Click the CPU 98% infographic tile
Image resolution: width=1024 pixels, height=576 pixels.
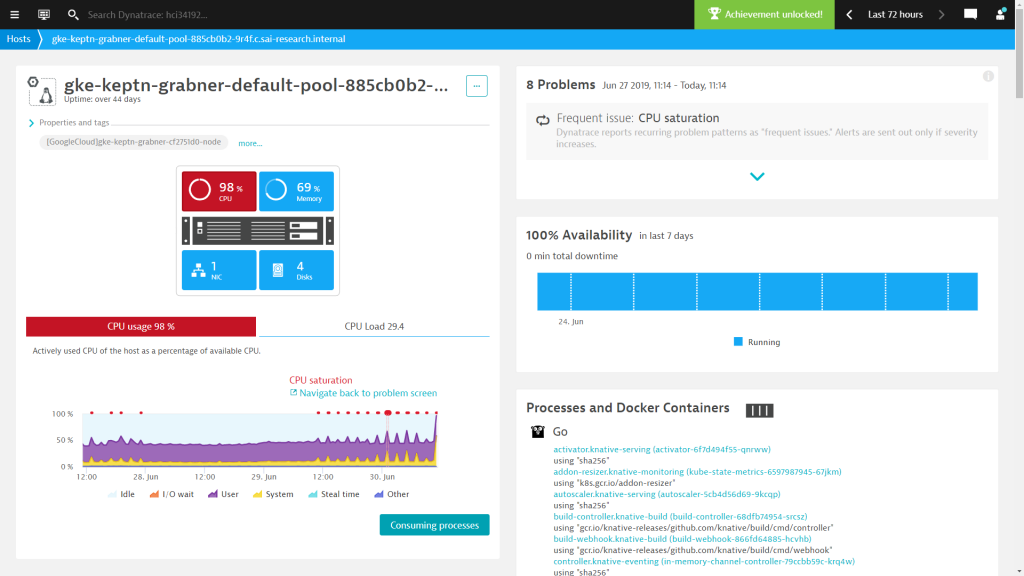tap(218, 190)
